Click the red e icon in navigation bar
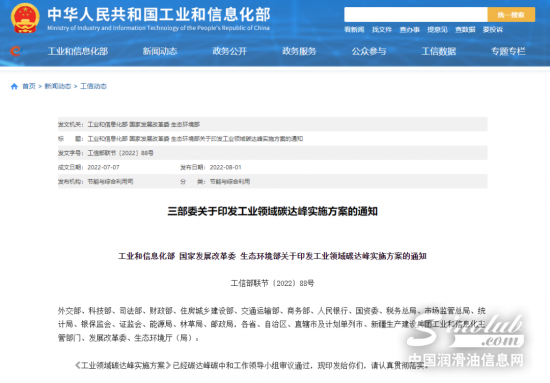This screenshot has height=383, width=550. pyautogui.click(x=16, y=51)
